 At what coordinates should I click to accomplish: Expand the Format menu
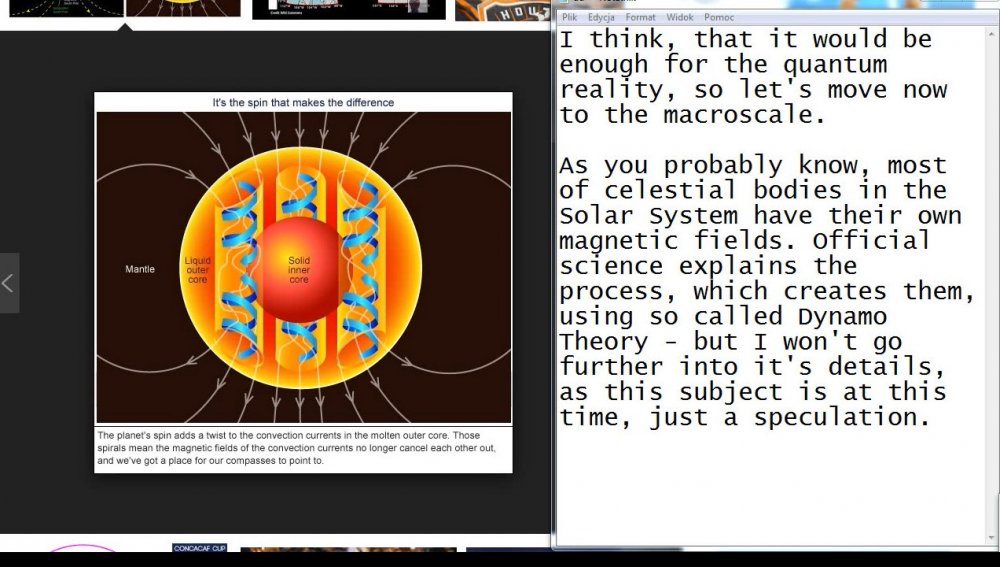pyautogui.click(x=640, y=17)
